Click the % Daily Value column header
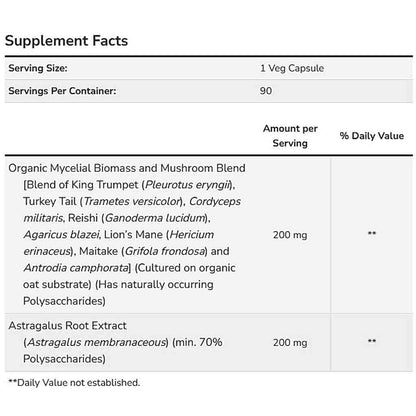Viewport: 416px width, 416px height. 372,136
